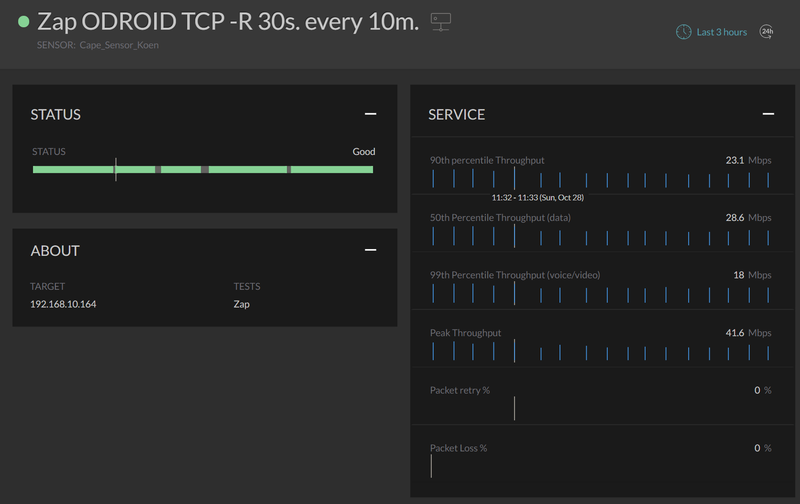Collapse the SERVICE panel with minus icon

coord(768,114)
